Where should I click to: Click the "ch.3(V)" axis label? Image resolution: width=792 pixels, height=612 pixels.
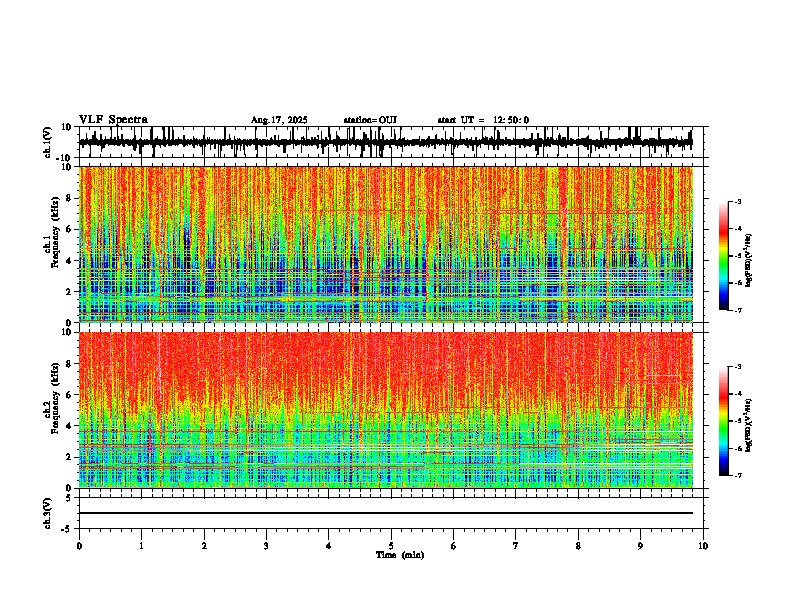pyautogui.click(x=48, y=513)
